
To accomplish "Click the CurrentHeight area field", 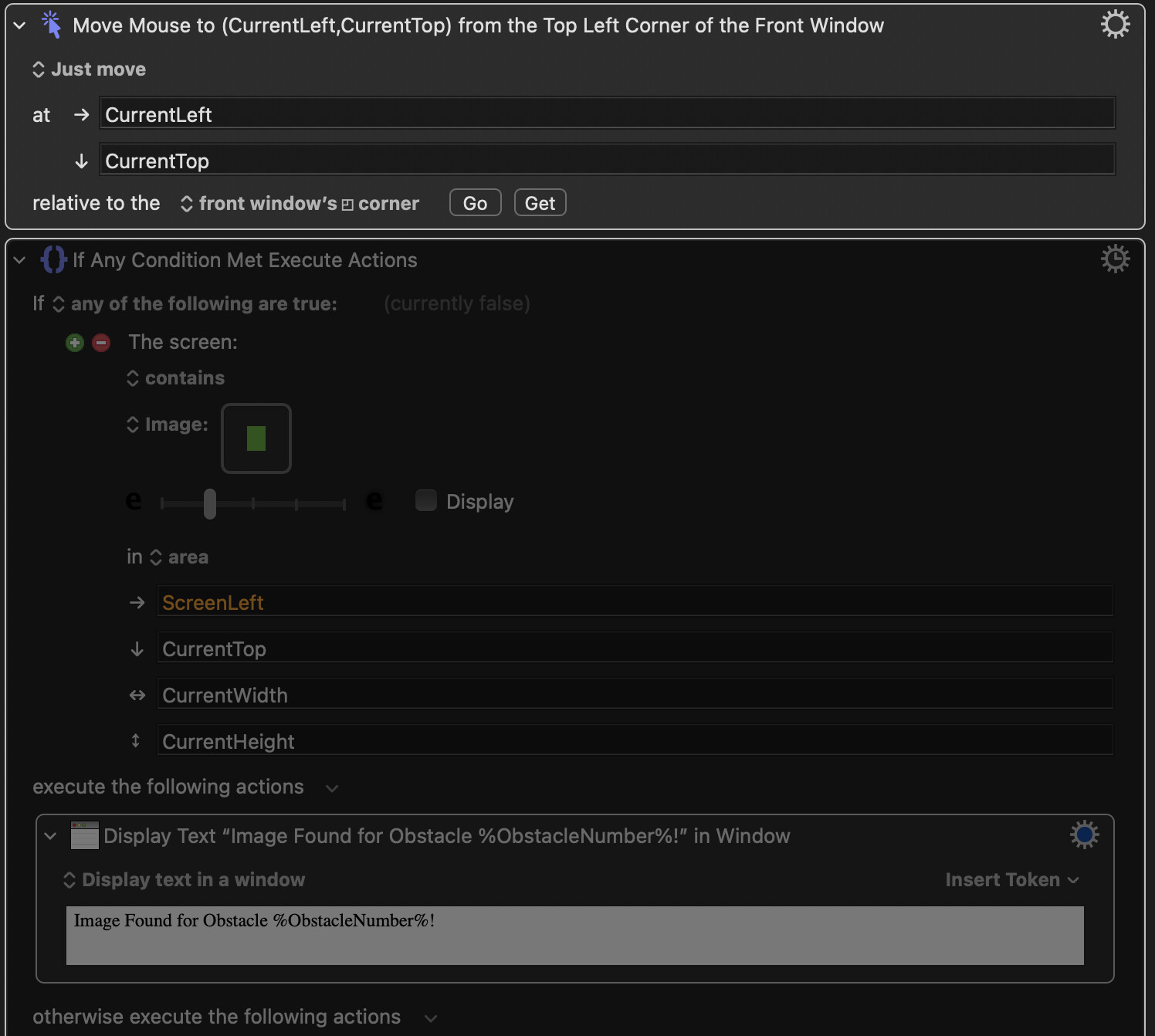I will coord(635,740).
